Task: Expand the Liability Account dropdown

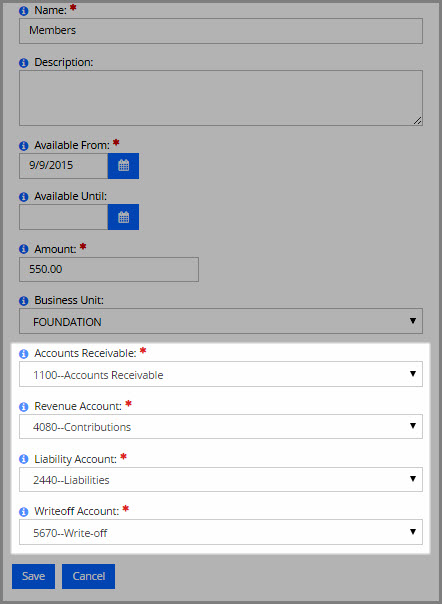Action: click(x=221, y=480)
